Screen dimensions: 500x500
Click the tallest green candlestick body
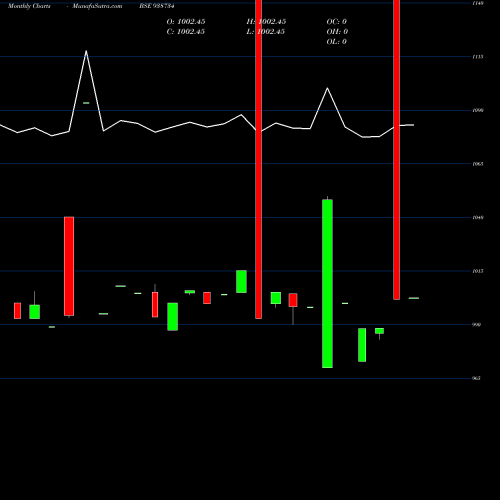tap(327, 284)
